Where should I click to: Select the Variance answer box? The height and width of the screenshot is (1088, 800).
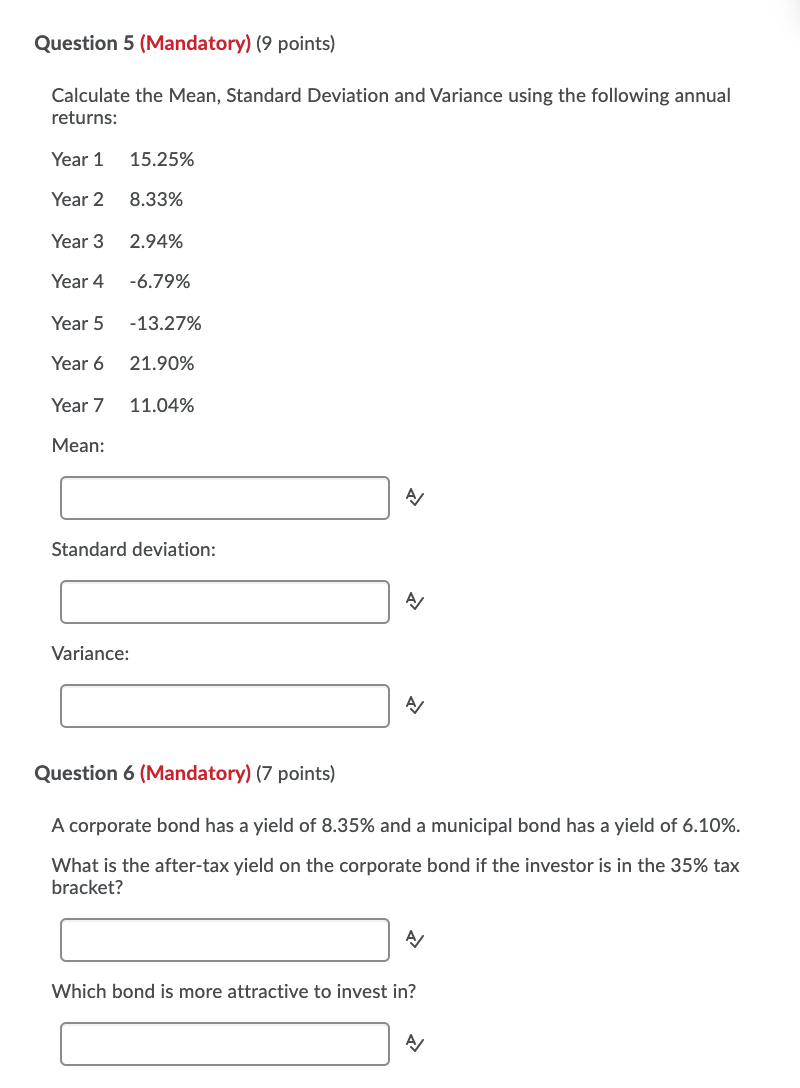pyautogui.click(x=224, y=705)
